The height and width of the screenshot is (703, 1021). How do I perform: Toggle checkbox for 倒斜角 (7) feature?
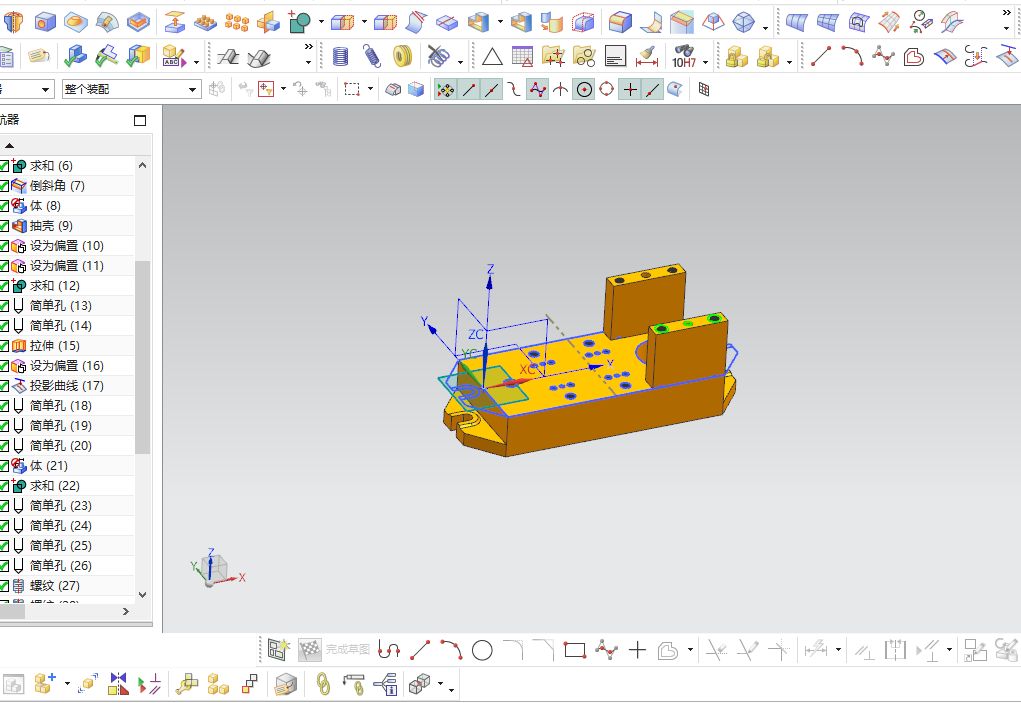[4, 186]
